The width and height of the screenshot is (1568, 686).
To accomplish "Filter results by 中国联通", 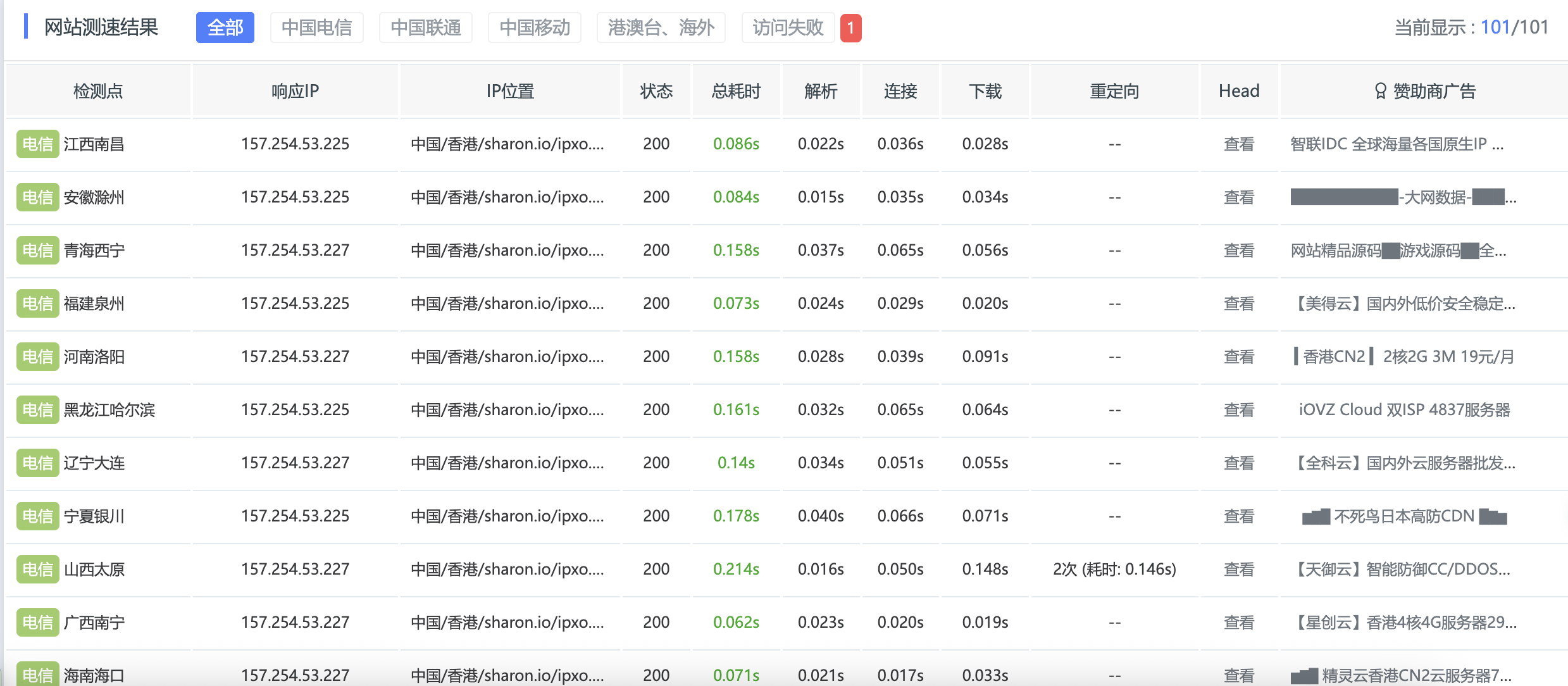I will coord(425,28).
